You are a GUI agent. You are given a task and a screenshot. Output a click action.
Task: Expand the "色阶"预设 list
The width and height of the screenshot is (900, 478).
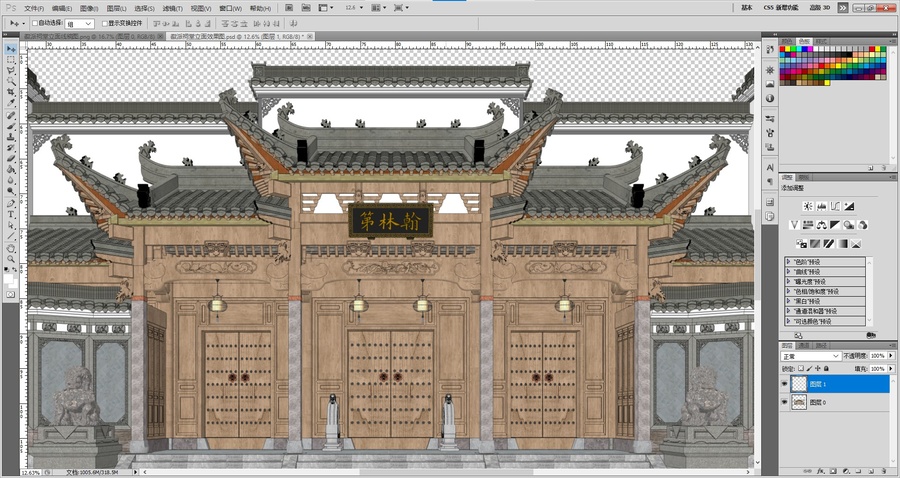[789, 262]
